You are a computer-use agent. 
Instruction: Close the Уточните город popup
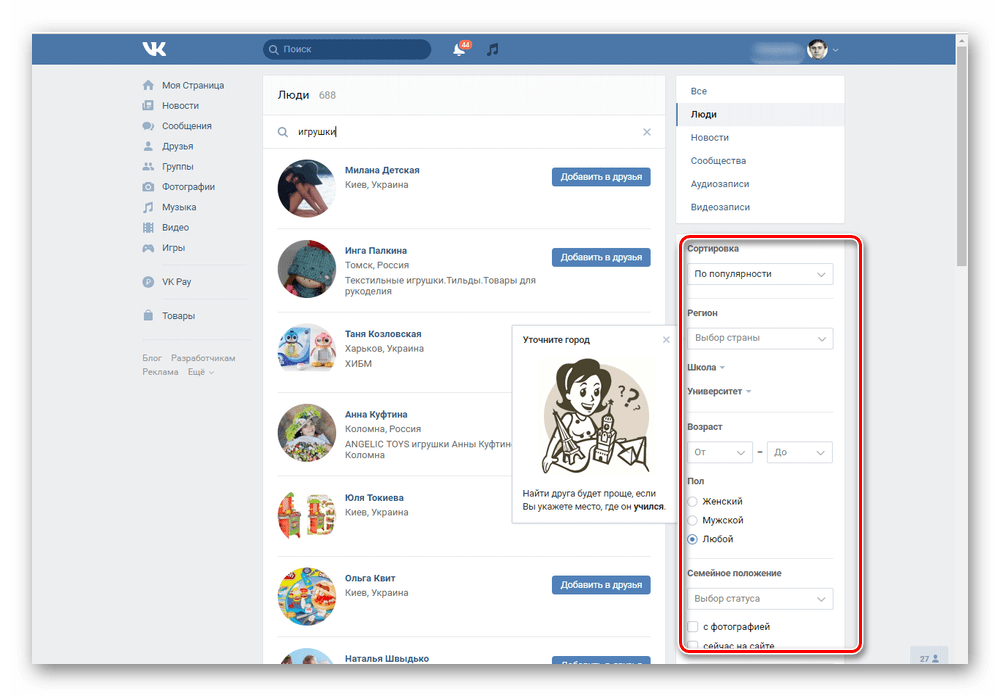(666, 340)
